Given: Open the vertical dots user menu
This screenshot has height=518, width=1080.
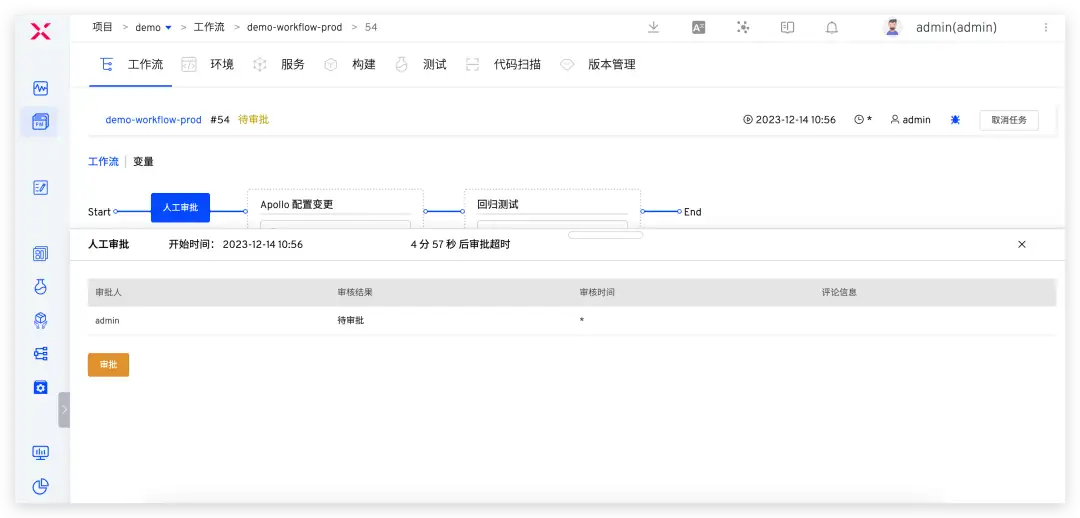Looking at the screenshot, I should (1046, 28).
